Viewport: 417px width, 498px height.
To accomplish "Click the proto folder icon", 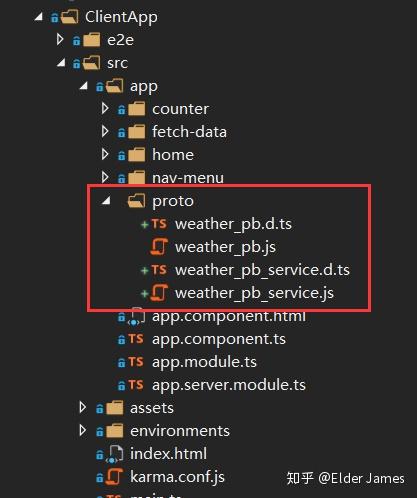I will pyautogui.click(x=136, y=201).
